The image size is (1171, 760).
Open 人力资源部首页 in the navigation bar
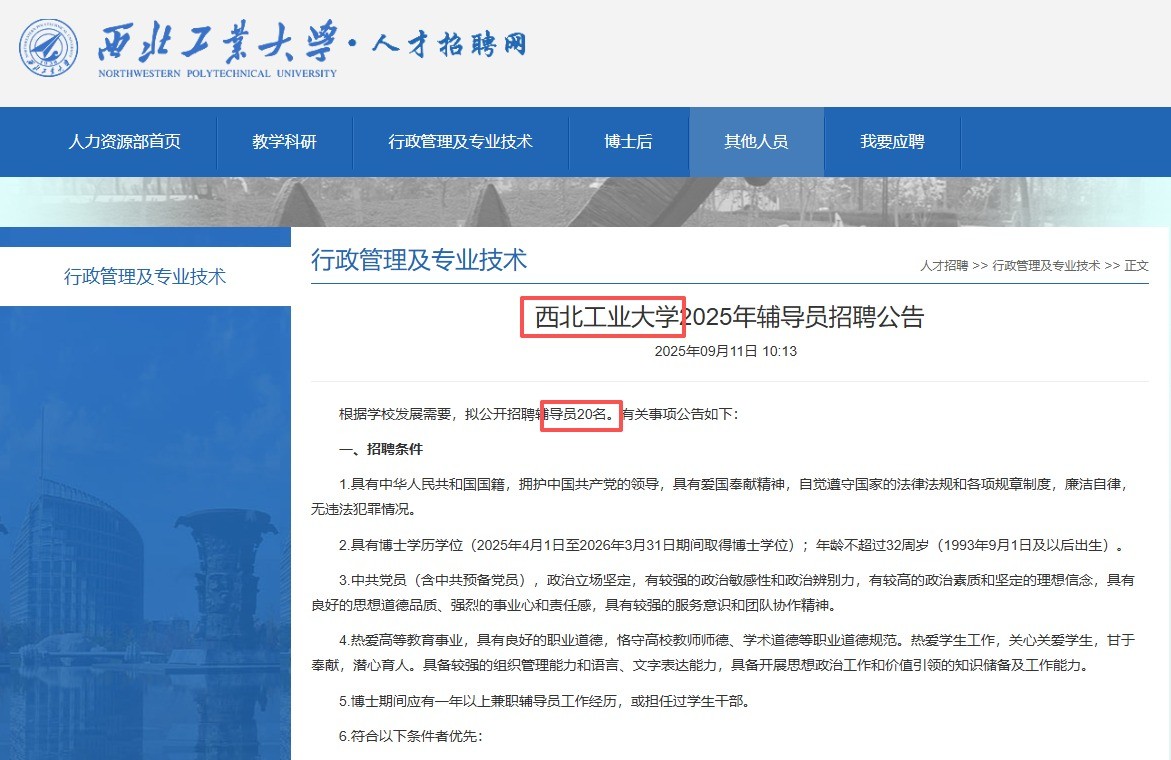125,142
